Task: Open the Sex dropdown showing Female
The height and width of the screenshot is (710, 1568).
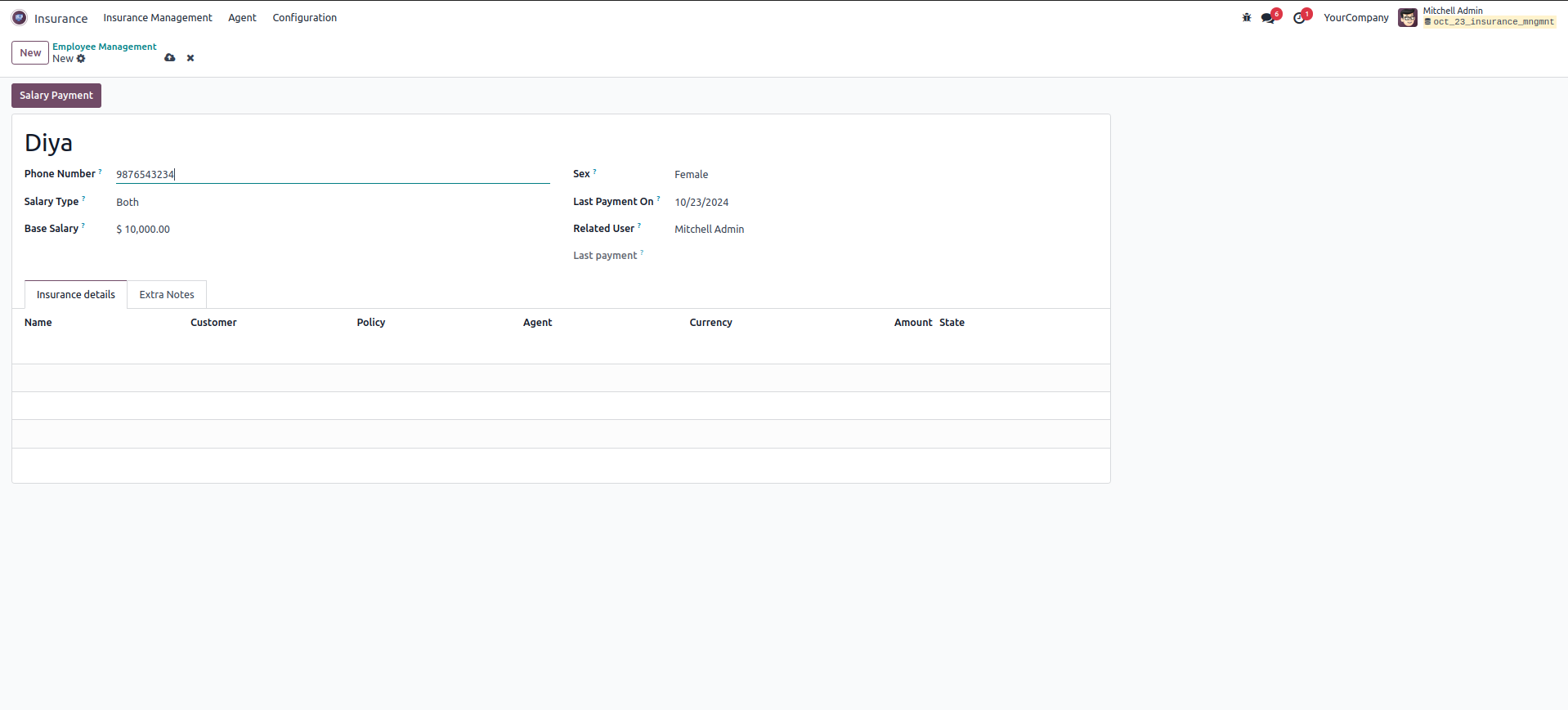Action: click(886, 174)
